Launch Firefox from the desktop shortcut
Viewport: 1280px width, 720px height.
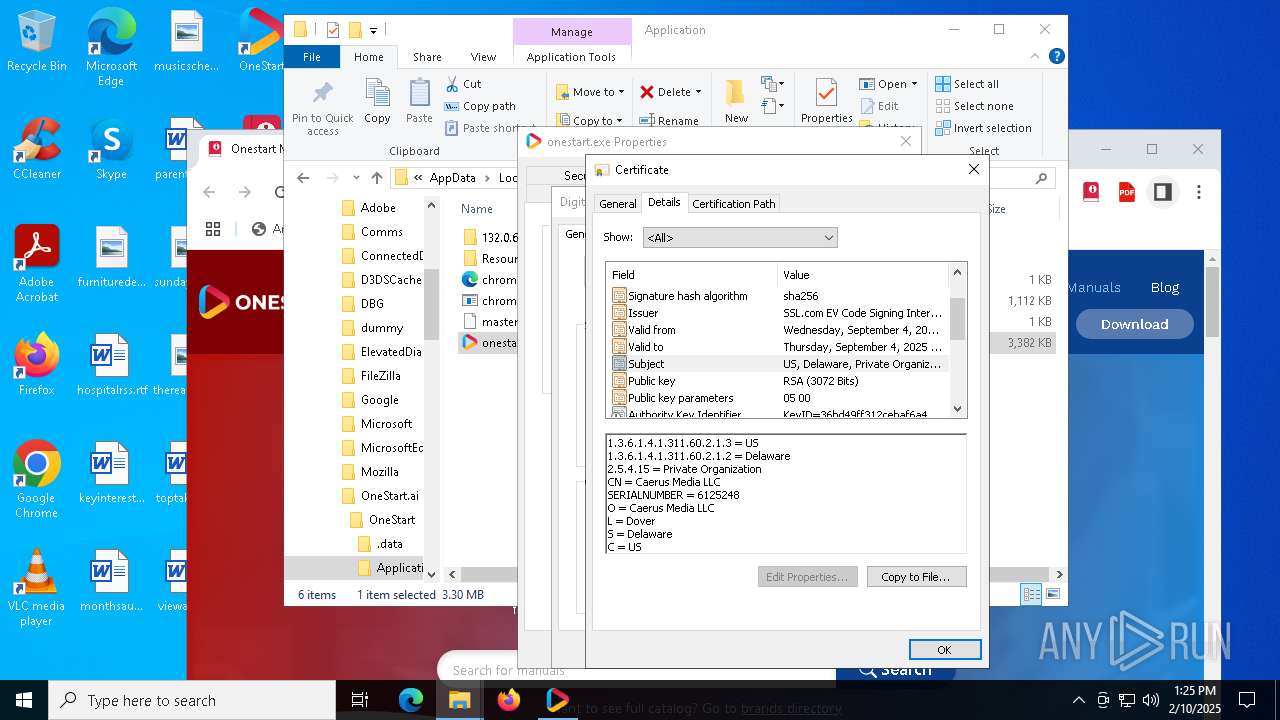point(37,364)
